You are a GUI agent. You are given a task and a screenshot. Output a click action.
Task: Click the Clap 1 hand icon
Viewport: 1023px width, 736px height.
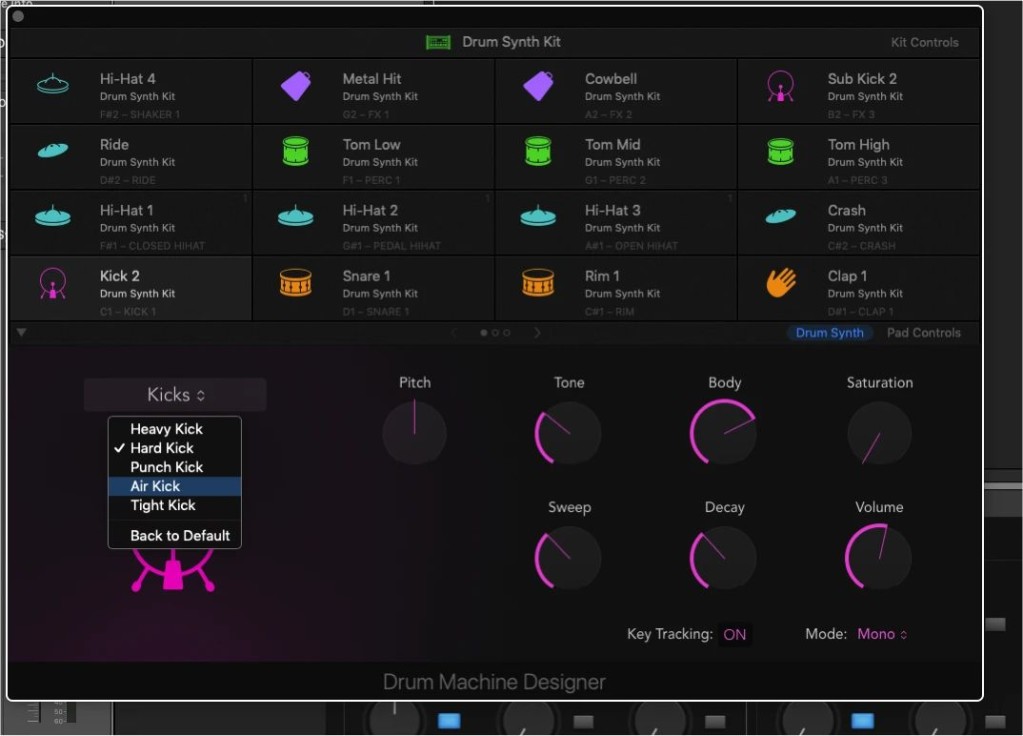coord(781,283)
